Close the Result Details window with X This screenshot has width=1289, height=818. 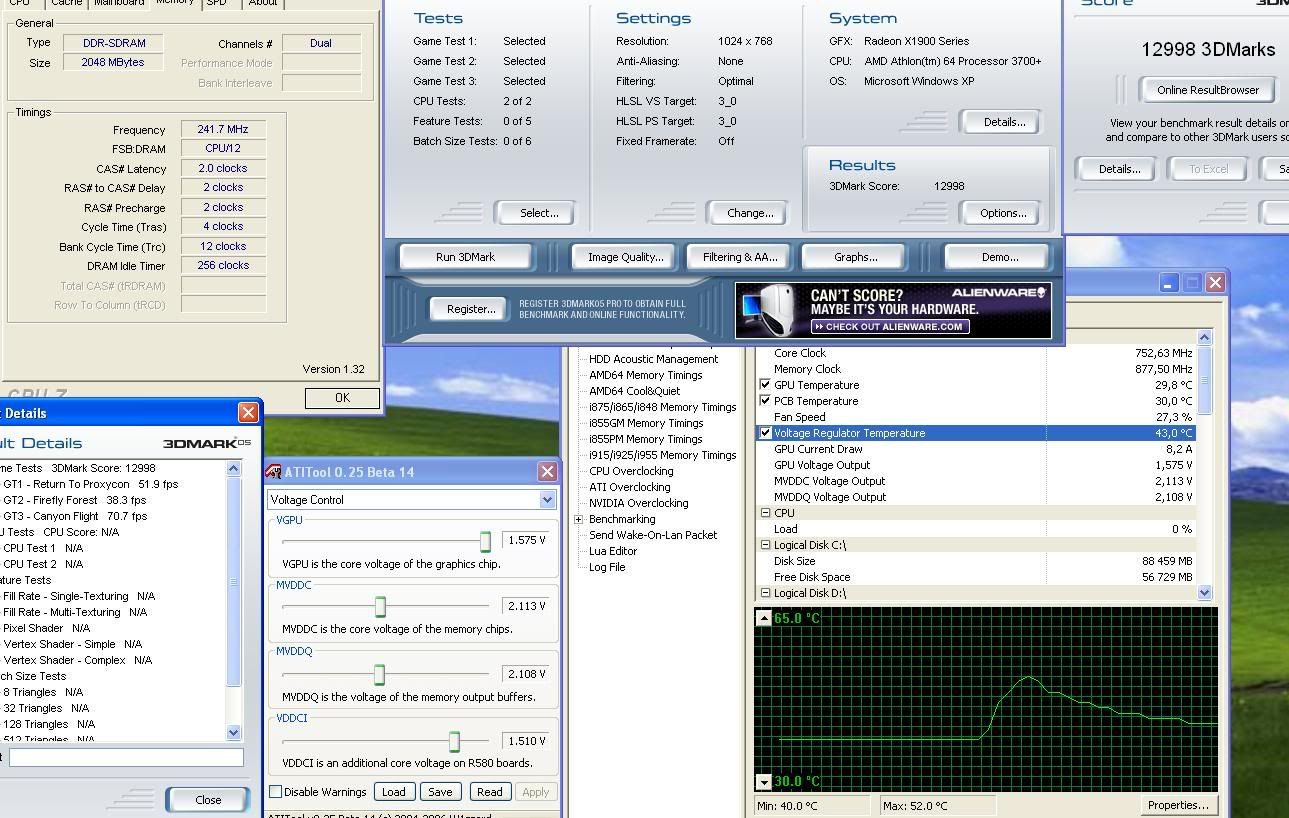(248, 413)
